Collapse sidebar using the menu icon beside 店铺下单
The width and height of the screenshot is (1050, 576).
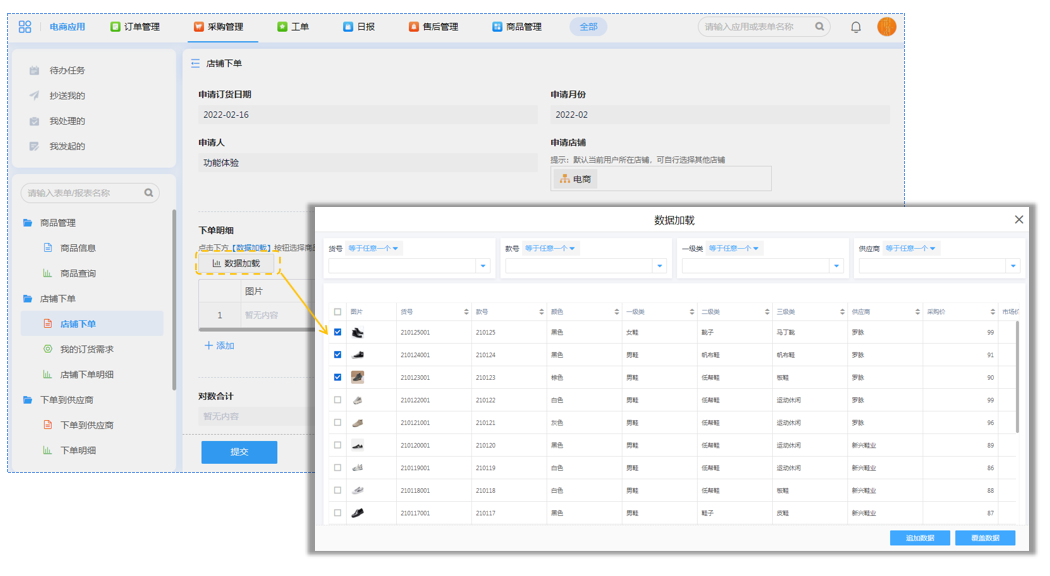click(x=195, y=64)
